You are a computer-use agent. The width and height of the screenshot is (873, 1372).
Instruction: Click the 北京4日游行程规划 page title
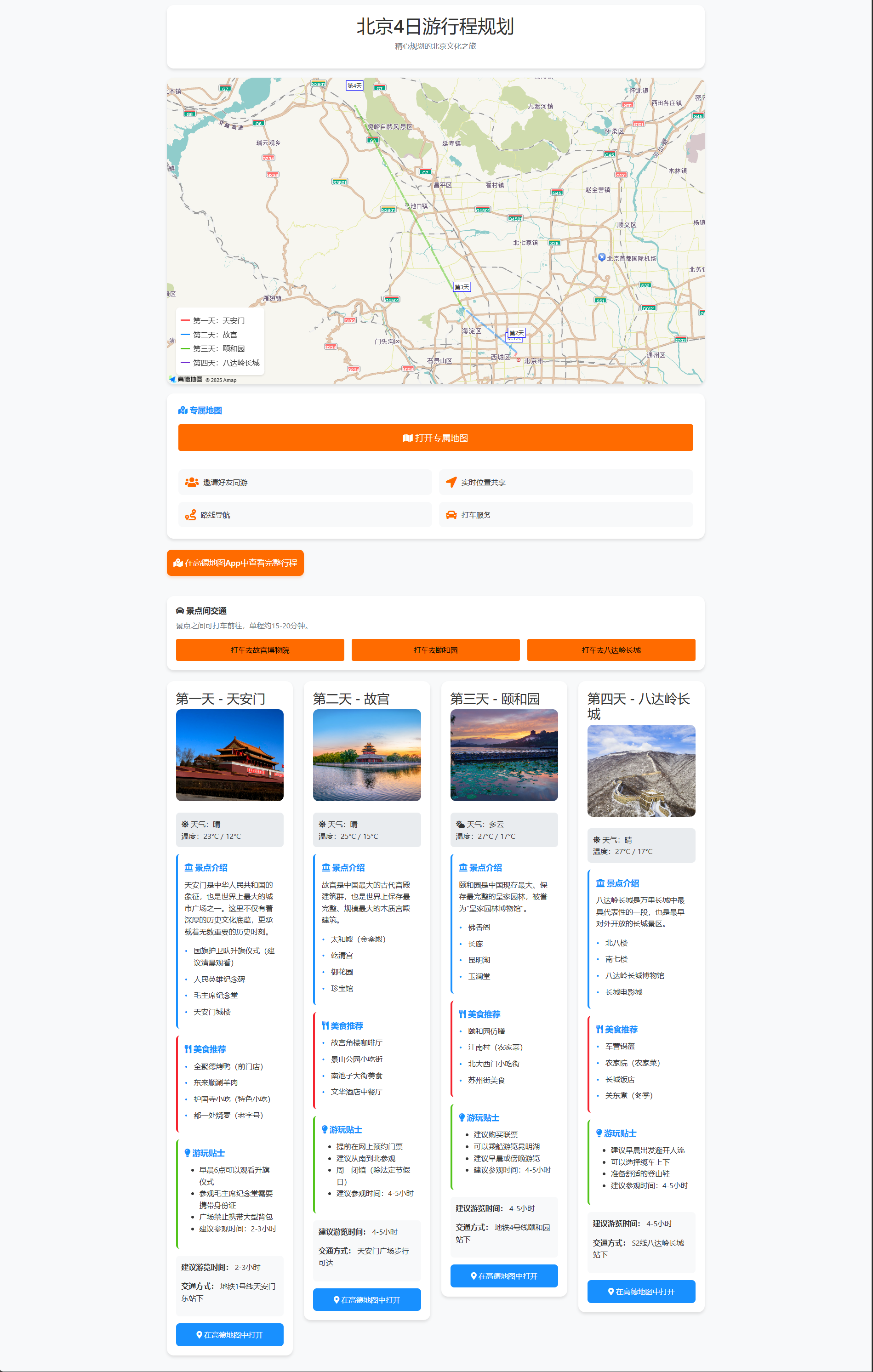pyautogui.click(x=435, y=27)
